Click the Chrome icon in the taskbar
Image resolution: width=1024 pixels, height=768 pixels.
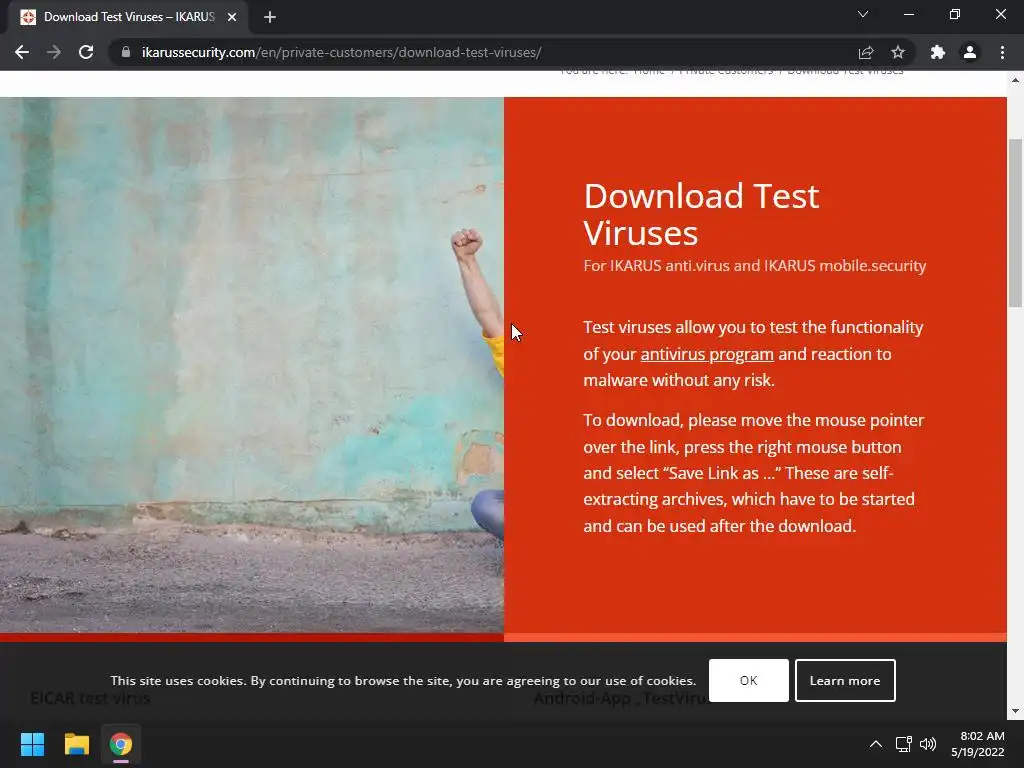(121, 744)
